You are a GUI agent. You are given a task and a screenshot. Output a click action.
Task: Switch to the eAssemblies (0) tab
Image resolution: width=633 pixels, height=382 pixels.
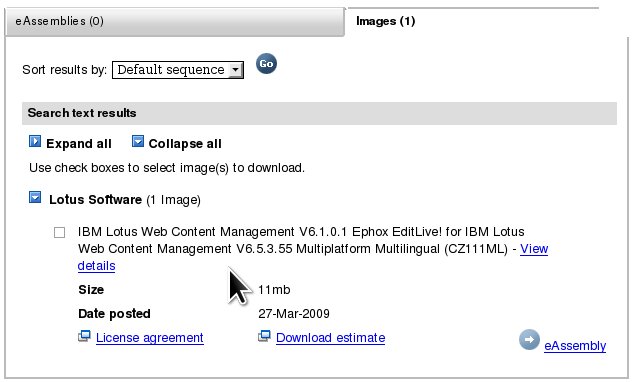point(175,21)
